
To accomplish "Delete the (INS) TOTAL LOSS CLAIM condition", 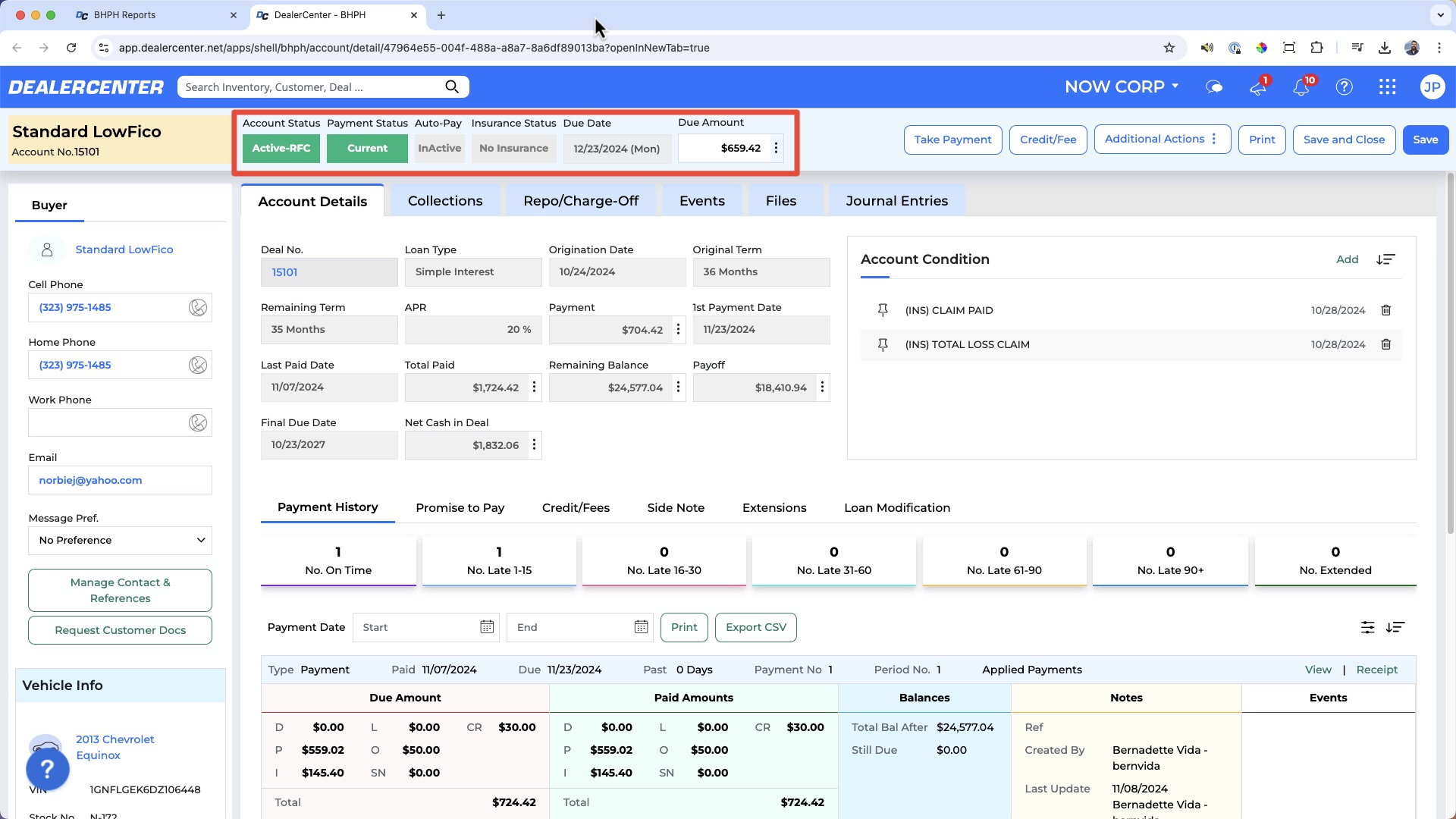I will pos(1386,344).
